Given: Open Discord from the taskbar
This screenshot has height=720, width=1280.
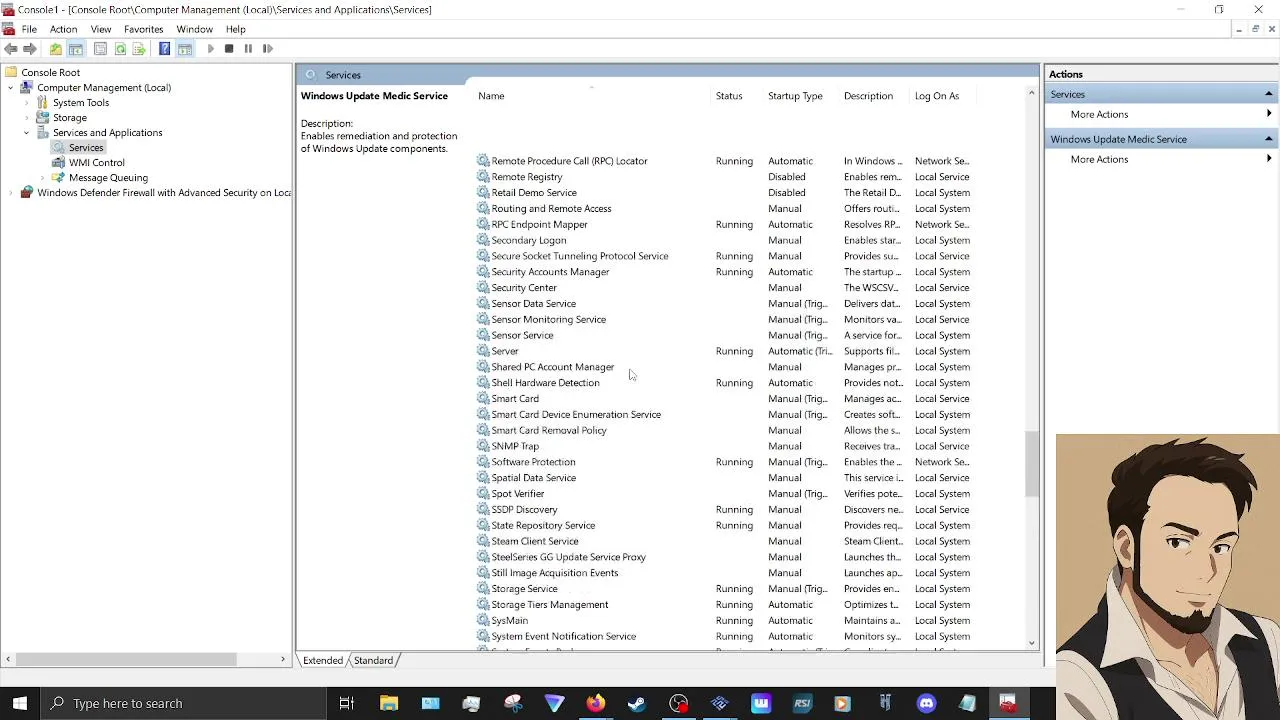Looking at the screenshot, I should pyautogui.click(x=926, y=703).
